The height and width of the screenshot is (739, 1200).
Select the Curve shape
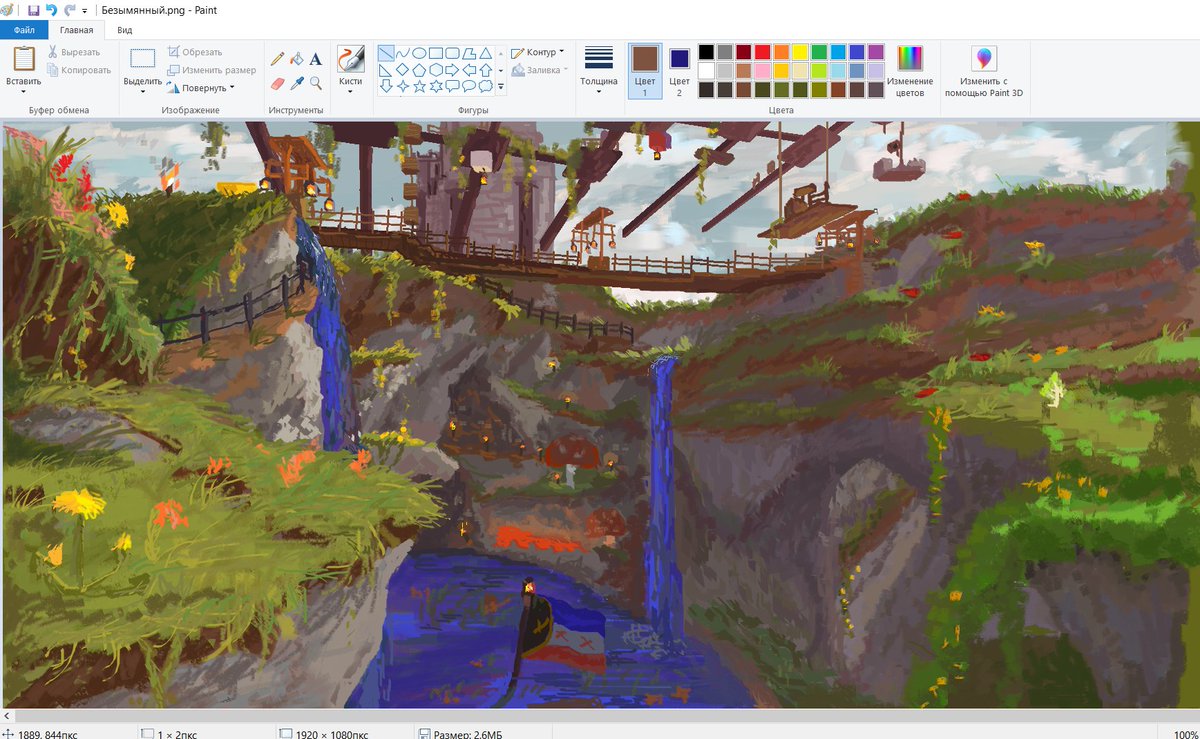403,53
